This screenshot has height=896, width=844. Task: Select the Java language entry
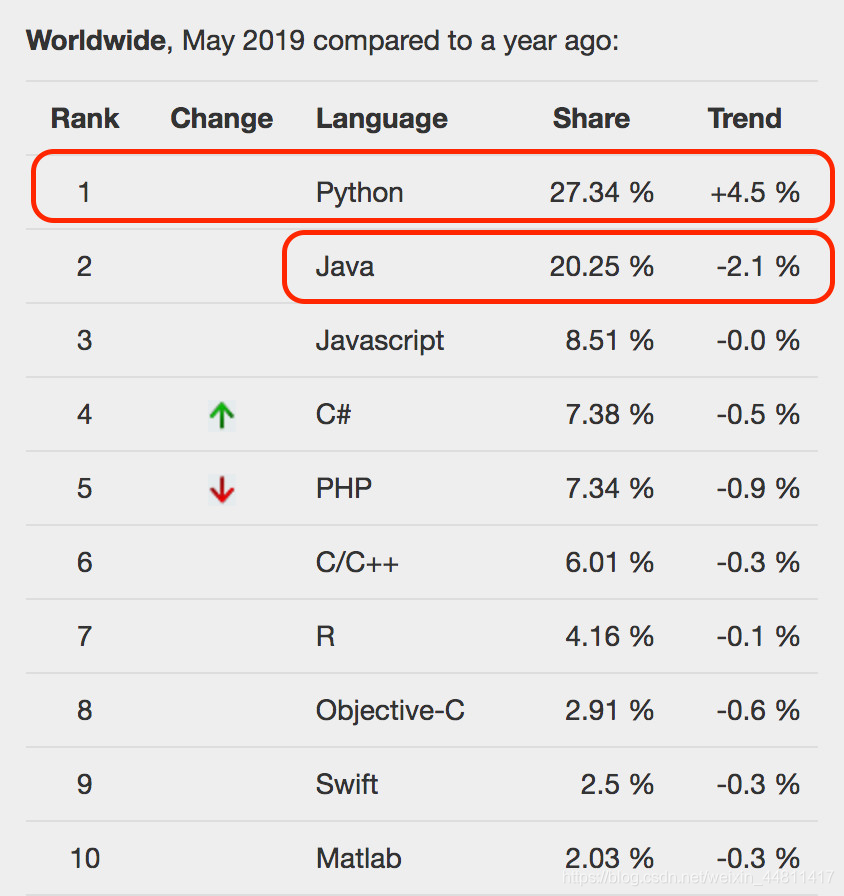click(x=345, y=267)
